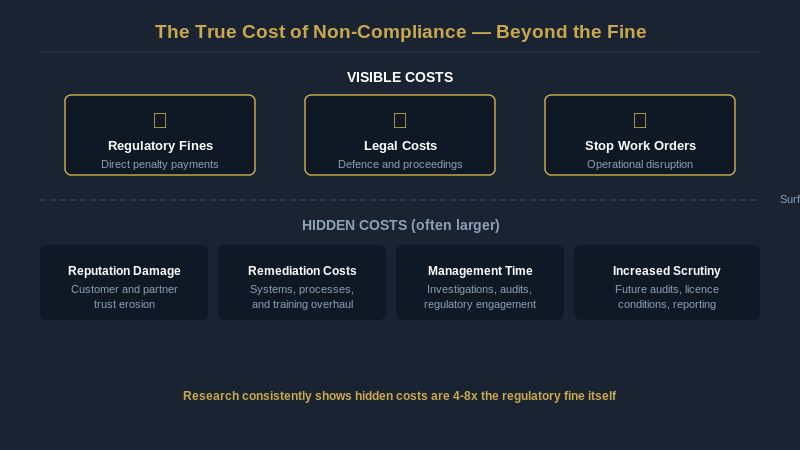Click the VISIBLE COSTS heading
Viewport: 800px width, 450px height.
pos(400,77)
